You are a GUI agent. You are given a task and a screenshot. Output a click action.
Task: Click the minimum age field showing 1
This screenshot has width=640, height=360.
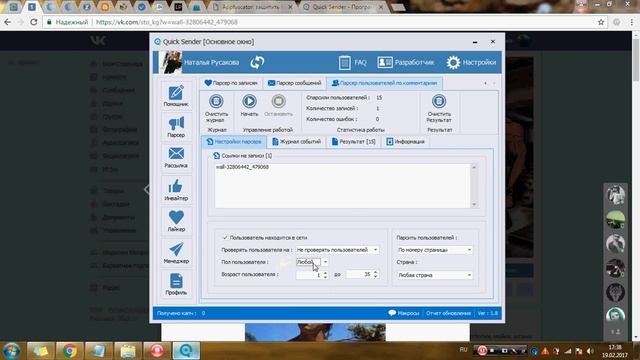tap(309, 275)
